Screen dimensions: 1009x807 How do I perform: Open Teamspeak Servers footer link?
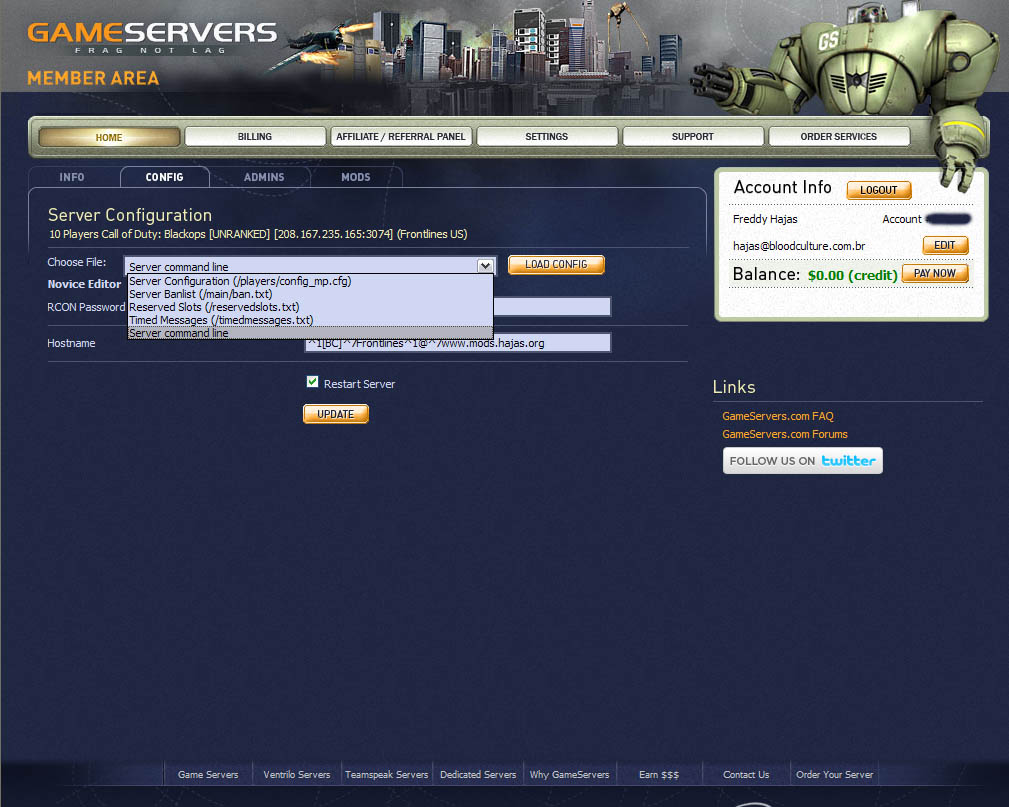click(x=387, y=774)
